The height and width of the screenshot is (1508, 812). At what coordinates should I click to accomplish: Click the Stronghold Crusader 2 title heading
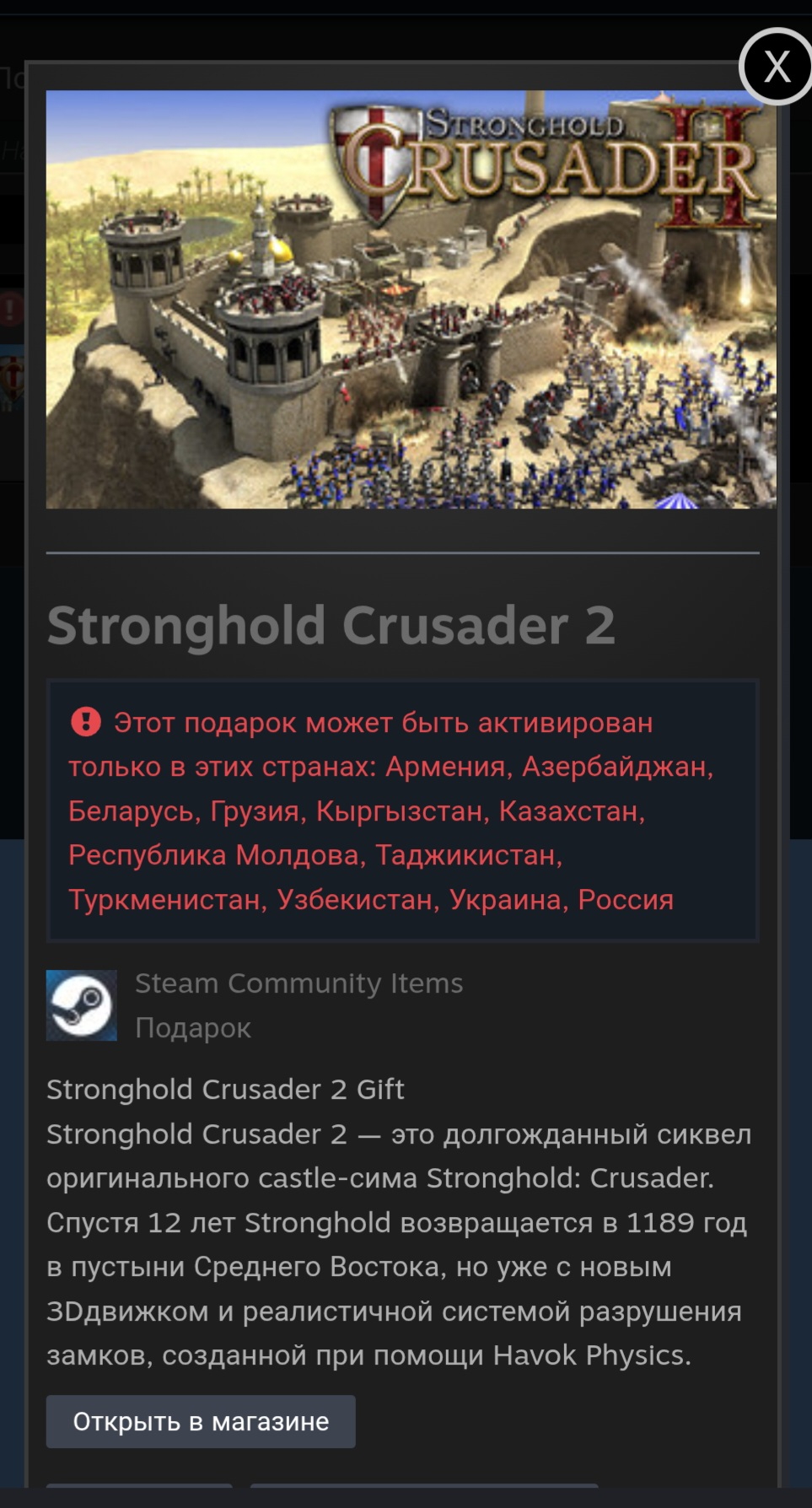point(331,626)
